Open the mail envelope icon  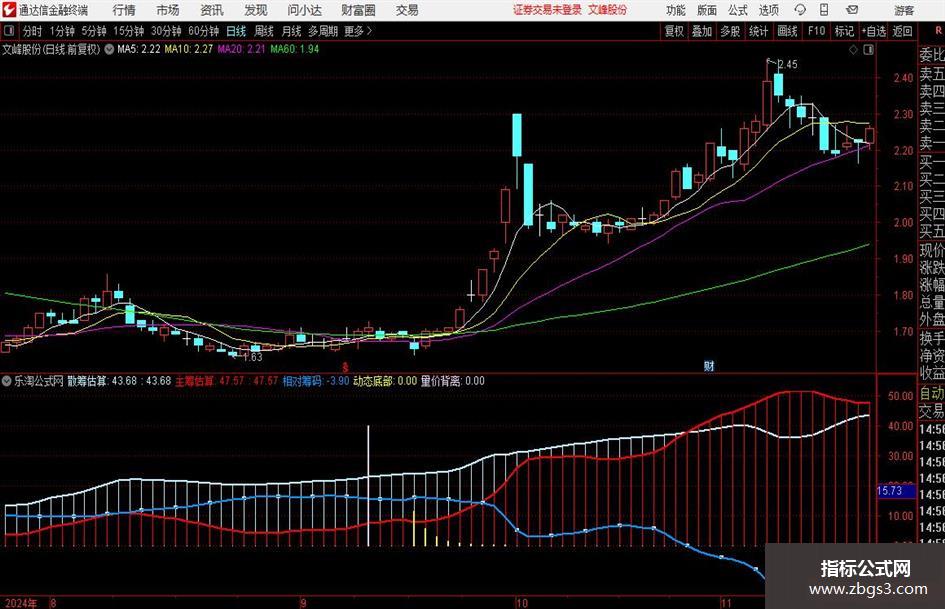[852, 10]
